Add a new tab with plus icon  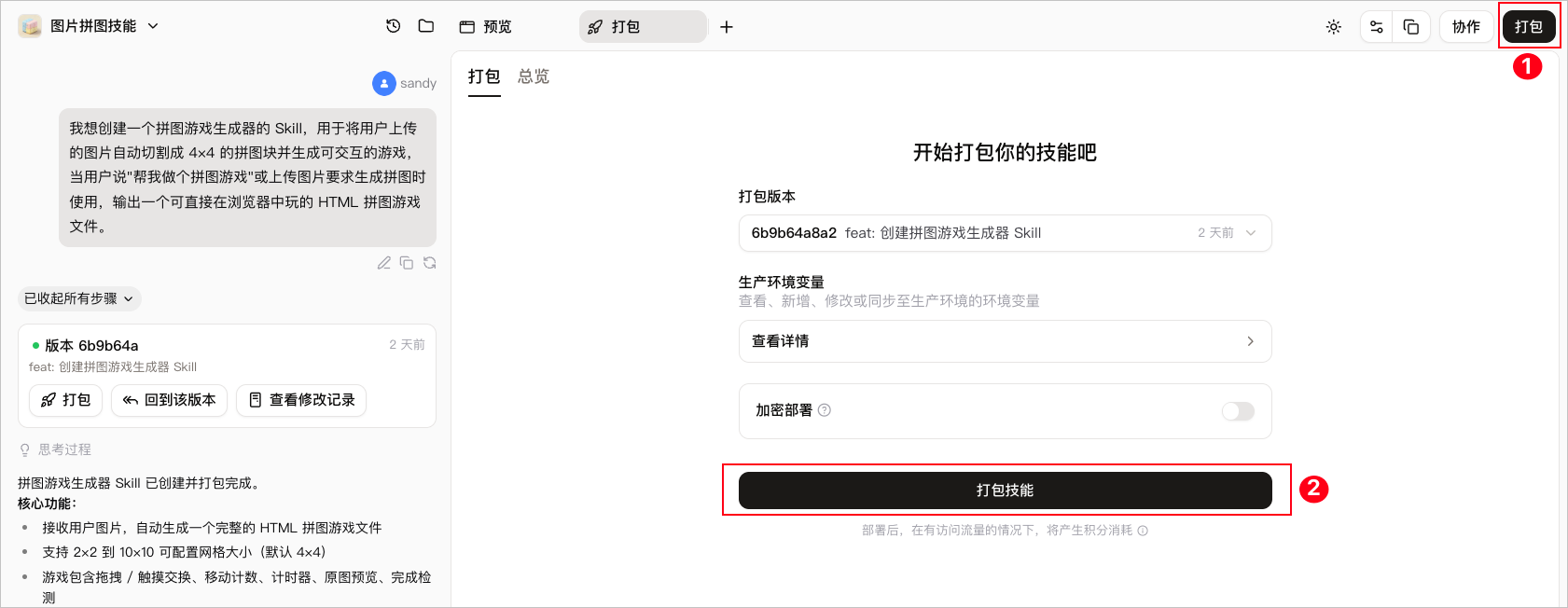point(727,27)
